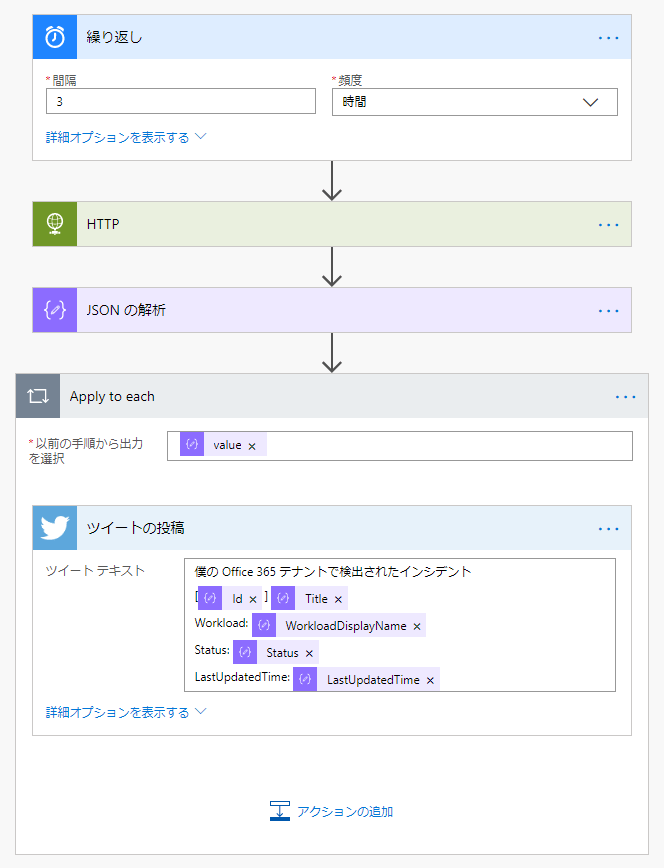
Task: Click the output selection input field
Action: pyautogui.click(x=400, y=446)
